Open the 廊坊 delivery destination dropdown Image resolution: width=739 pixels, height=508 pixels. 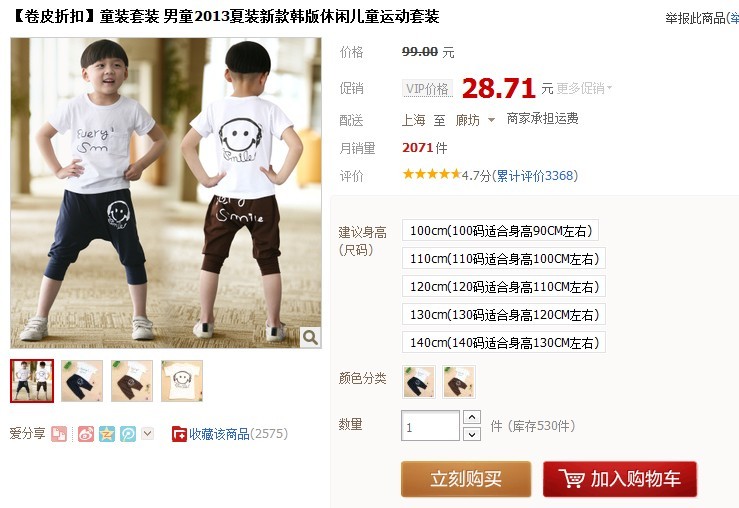click(x=475, y=120)
